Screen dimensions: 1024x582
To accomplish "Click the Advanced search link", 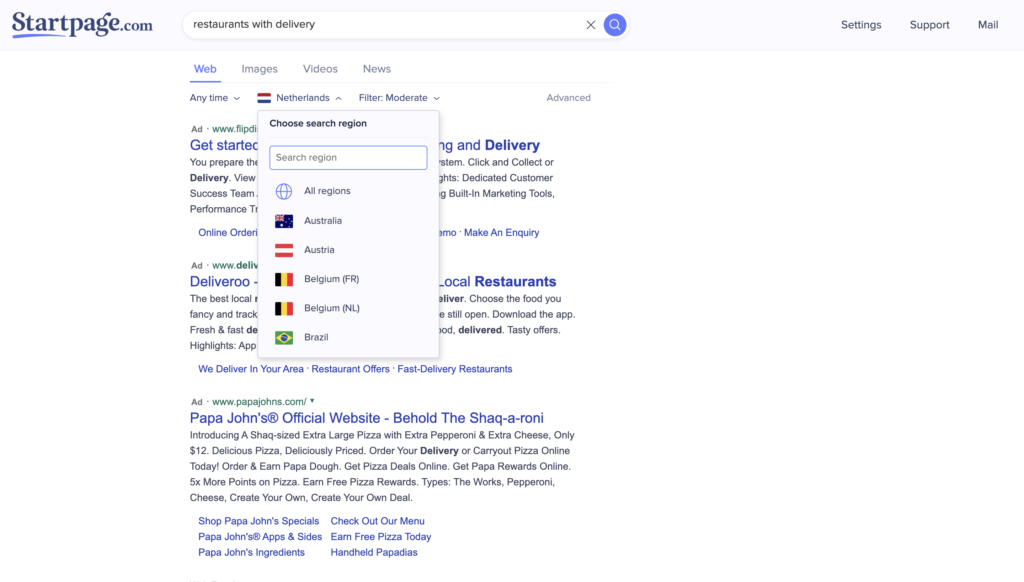I will (568, 98).
